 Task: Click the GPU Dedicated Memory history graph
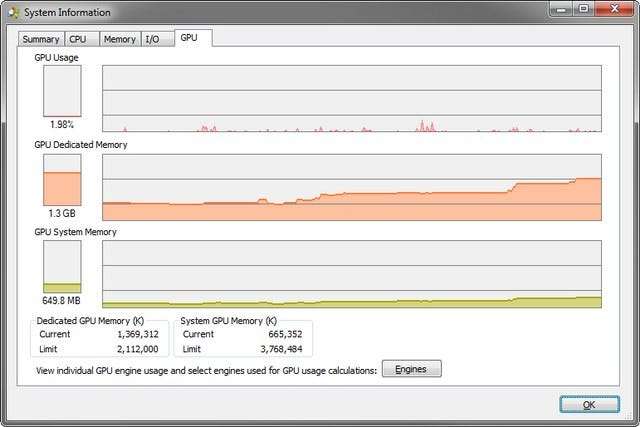(x=352, y=187)
